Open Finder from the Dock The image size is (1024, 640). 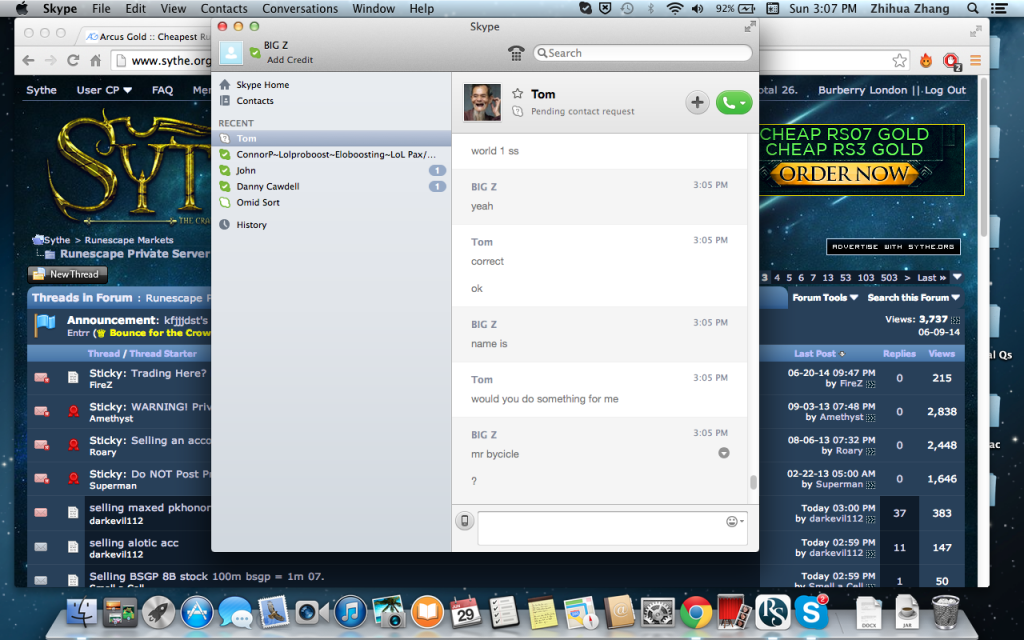tap(83, 613)
